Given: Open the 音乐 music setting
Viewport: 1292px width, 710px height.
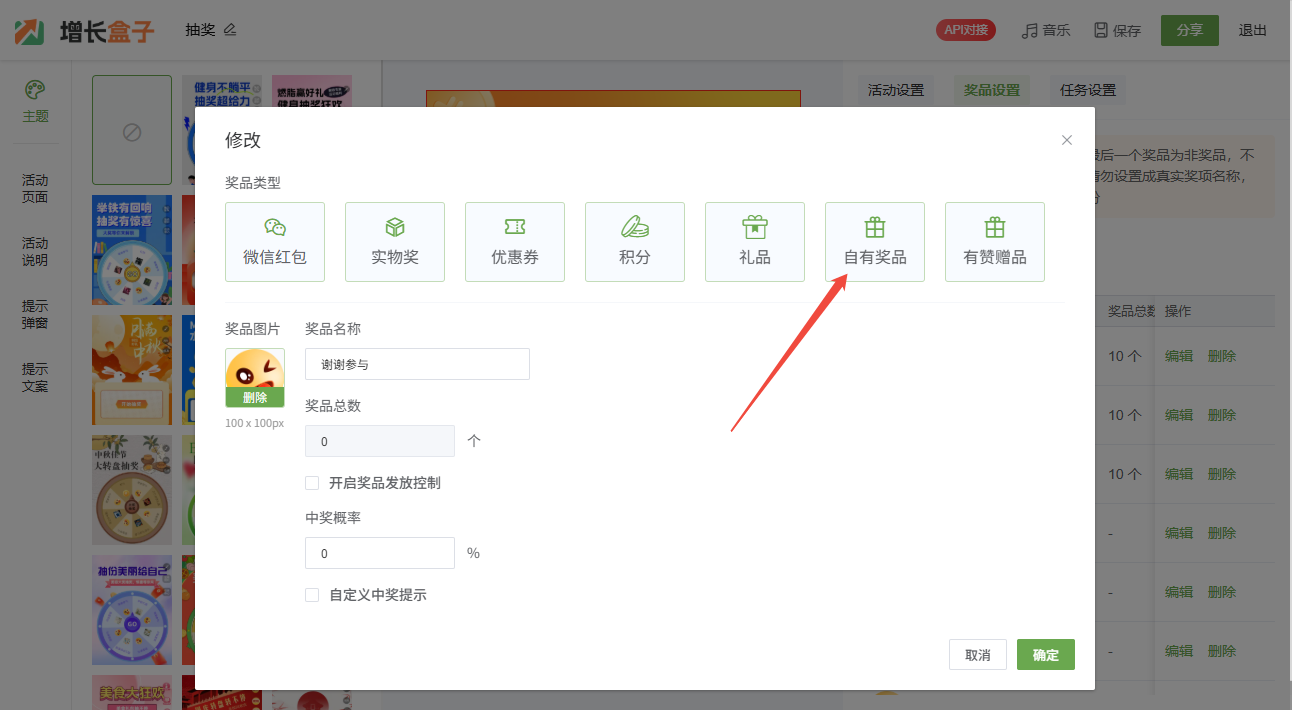Looking at the screenshot, I should point(1046,30).
